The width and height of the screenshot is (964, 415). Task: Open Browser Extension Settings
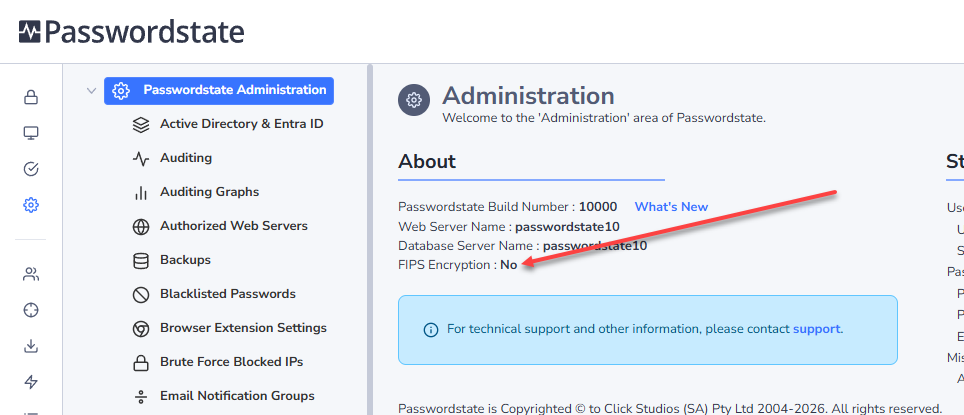(243, 328)
